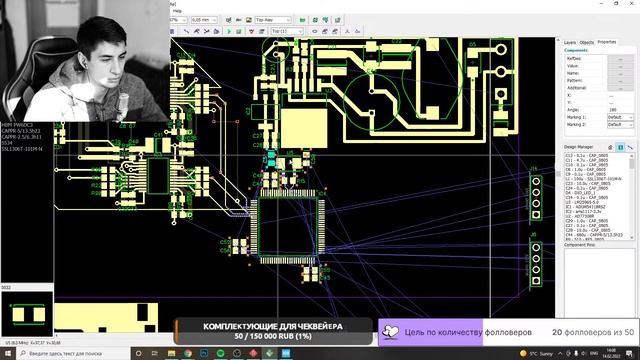Open the Marking 2 Default dropdown
The height and width of the screenshot is (360, 640).
[x=620, y=124]
